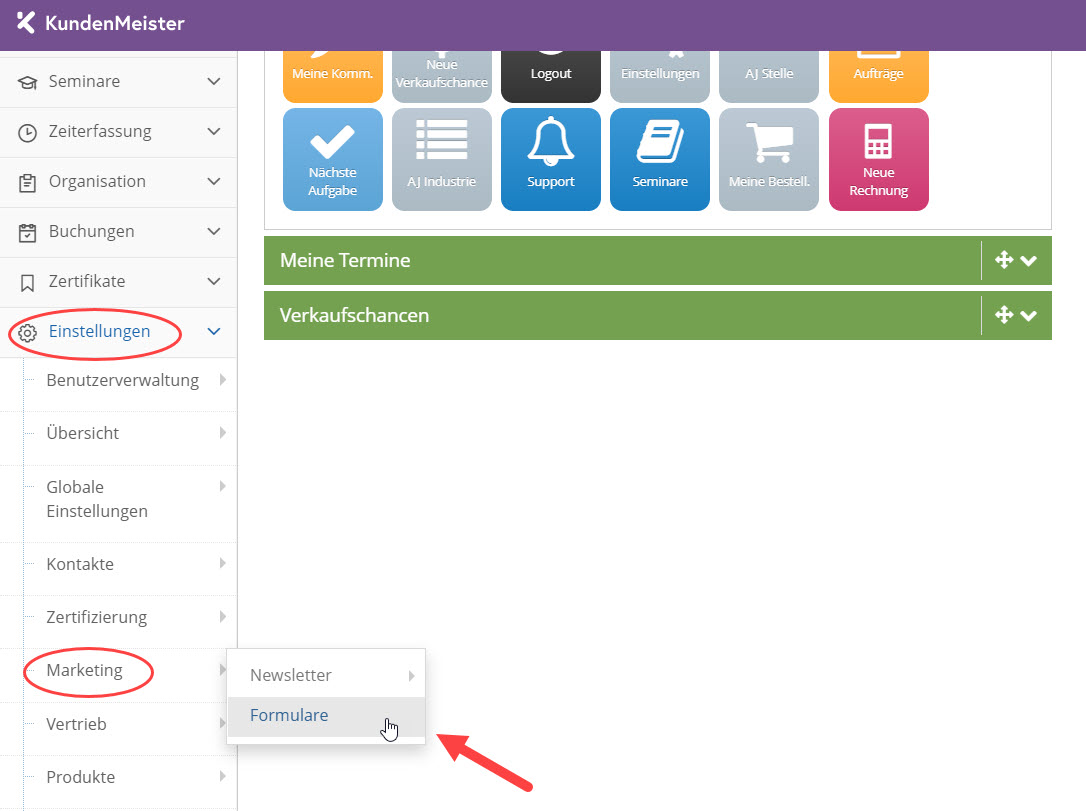Image resolution: width=1086 pixels, height=811 pixels.
Task: Collapse the Einstellungen menu chevron
Action: [x=214, y=331]
